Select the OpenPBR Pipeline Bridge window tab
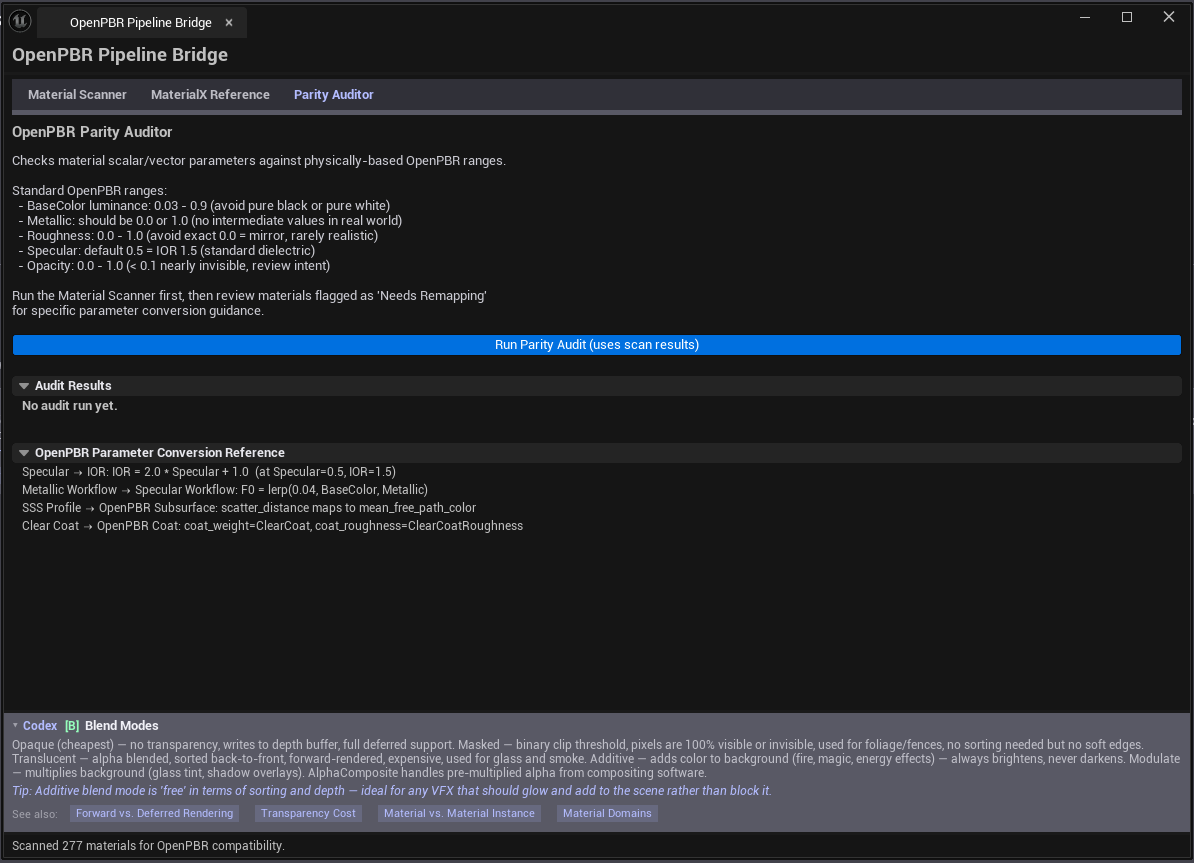1194x863 pixels. click(x=141, y=23)
